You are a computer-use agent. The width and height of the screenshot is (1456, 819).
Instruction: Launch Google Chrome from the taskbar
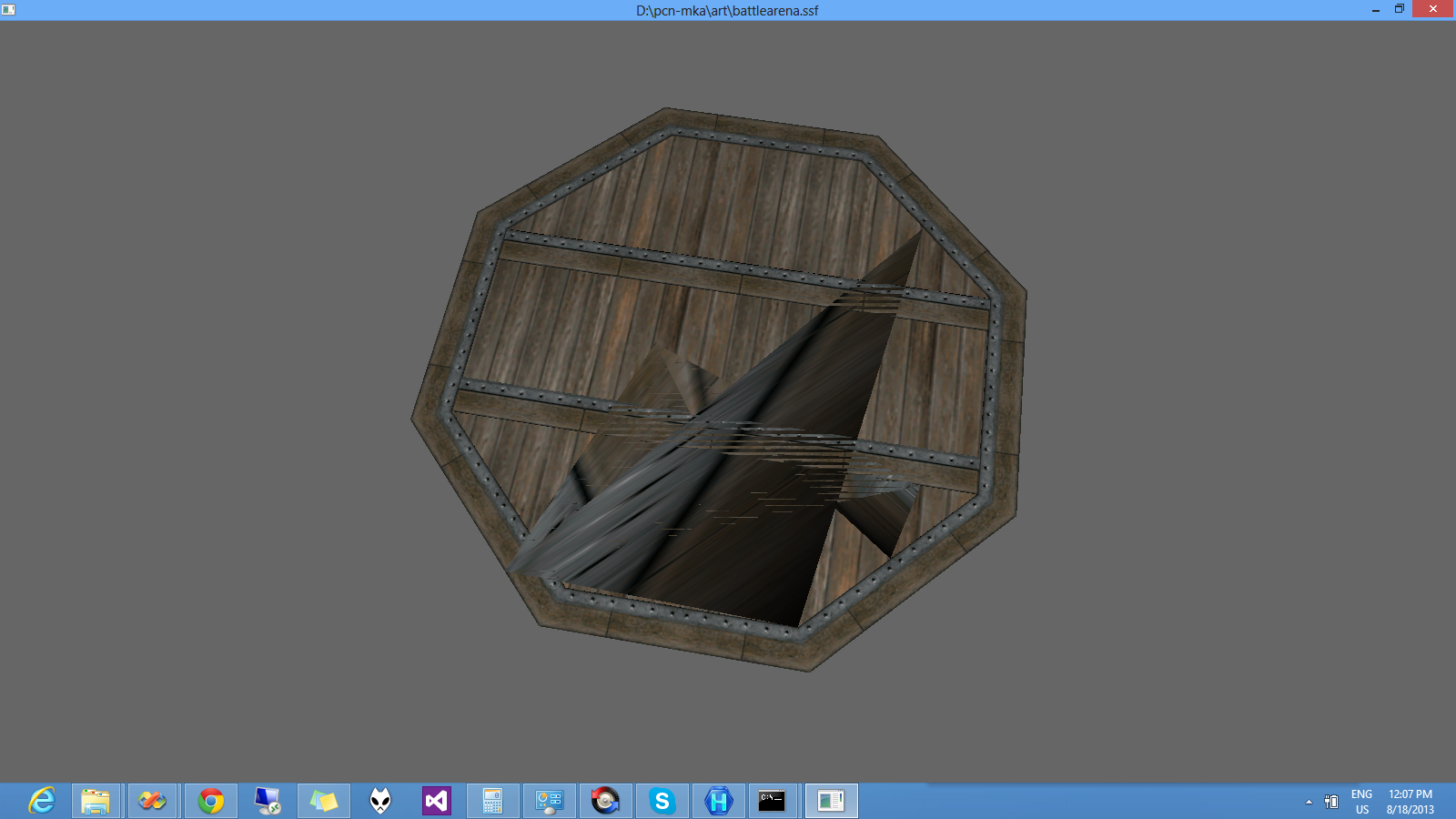coord(210,801)
